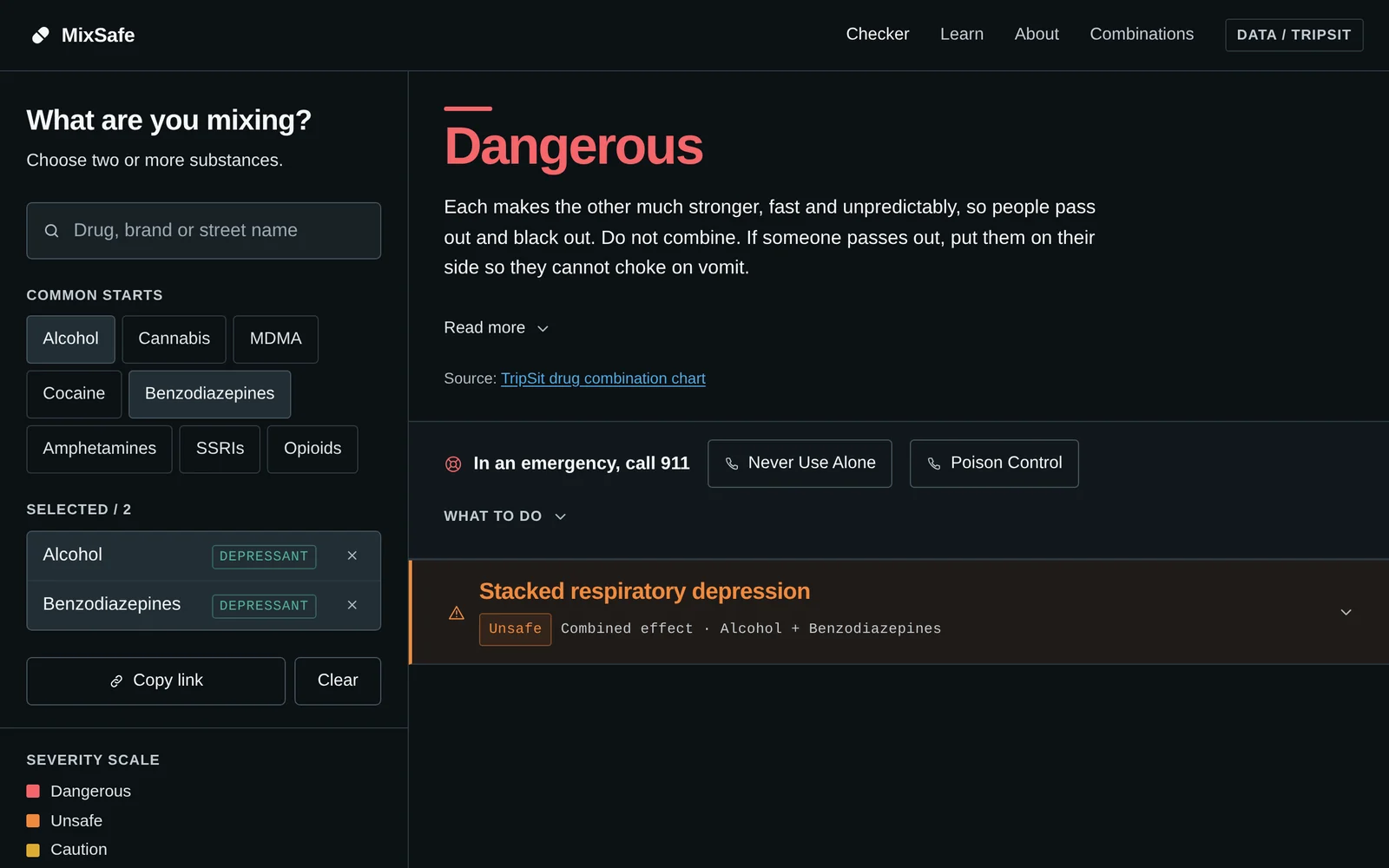Toggle the Benzodiazepines chip
Screen dimensions: 1389x868
(x=209, y=394)
